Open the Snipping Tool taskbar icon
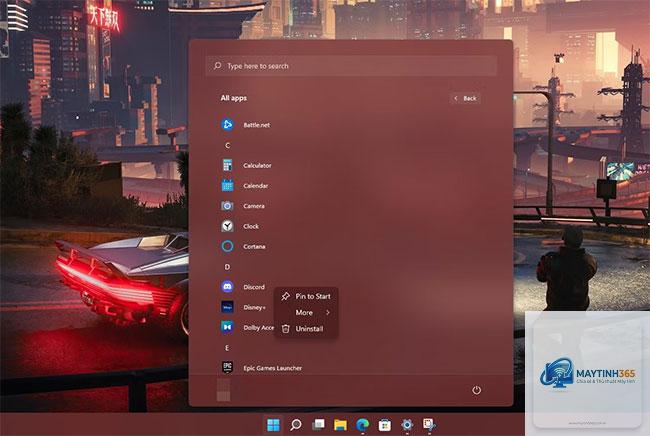 click(x=429, y=424)
